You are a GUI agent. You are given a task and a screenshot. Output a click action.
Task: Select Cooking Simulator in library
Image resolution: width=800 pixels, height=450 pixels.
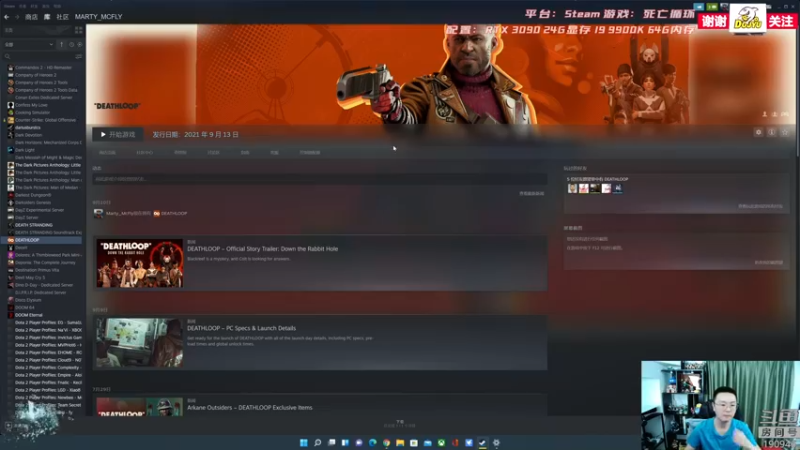click(x=33, y=112)
